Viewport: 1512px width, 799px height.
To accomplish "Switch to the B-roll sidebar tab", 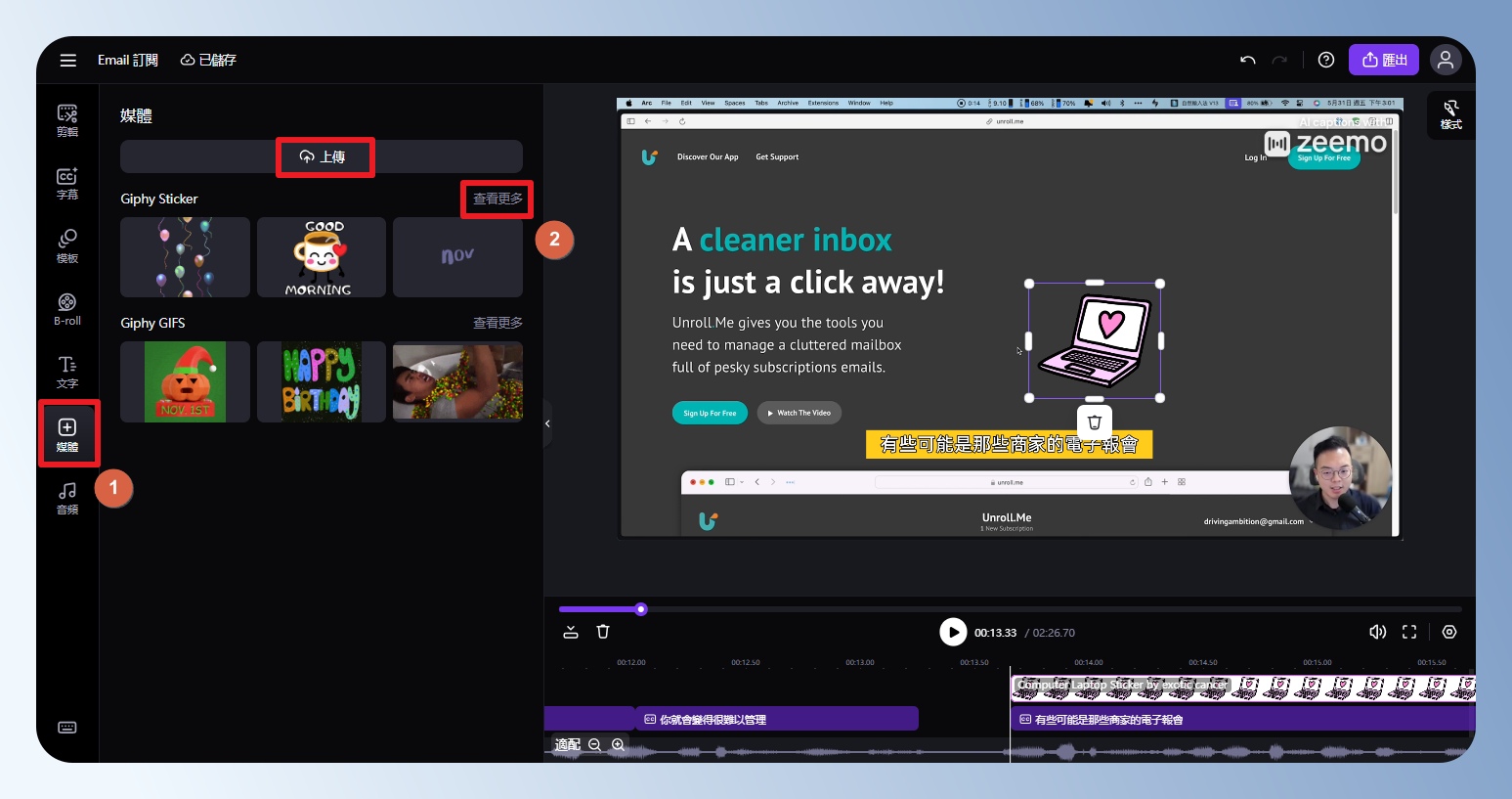I will [x=67, y=309].
